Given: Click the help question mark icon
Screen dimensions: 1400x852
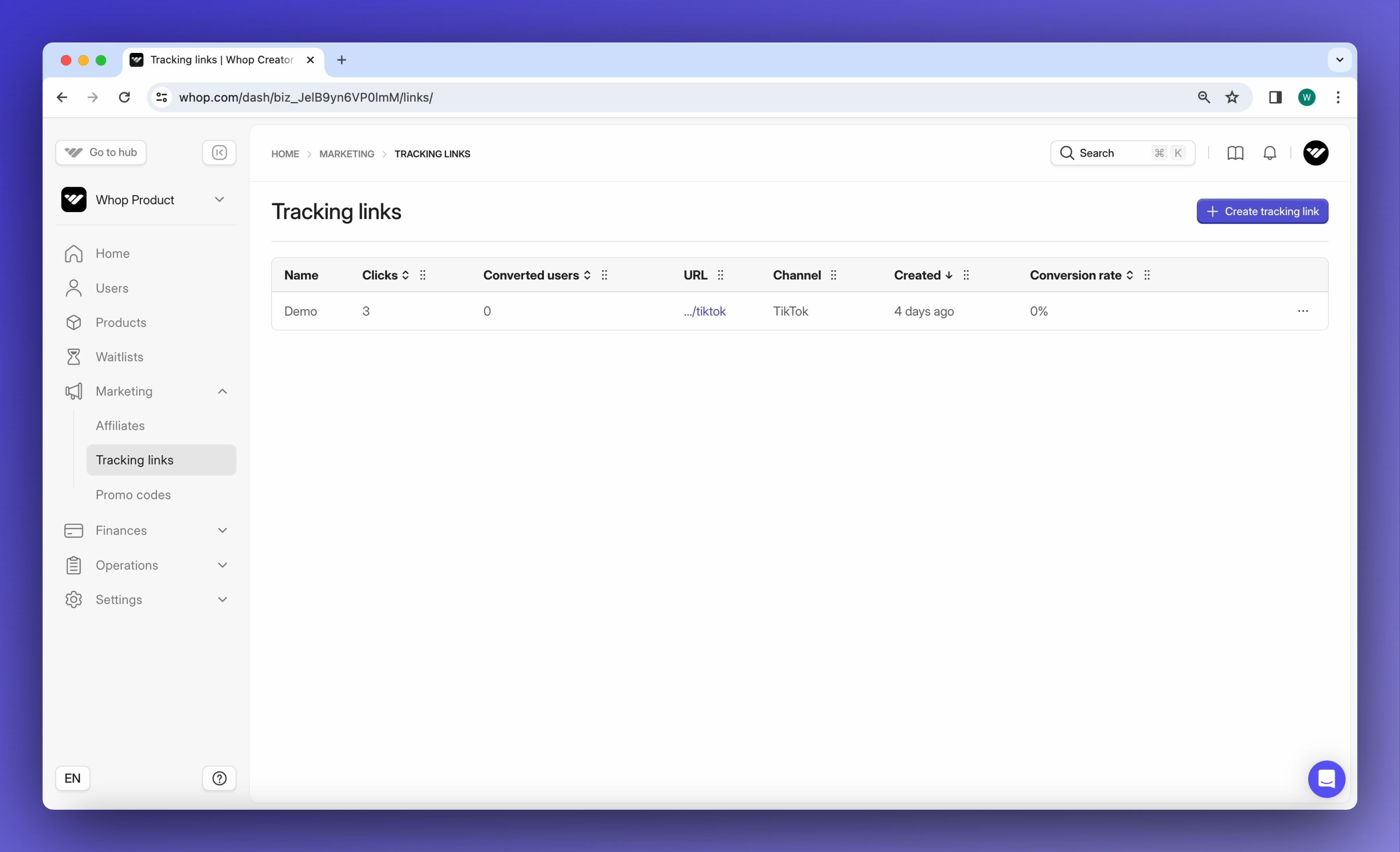Looking at the screenshot, I should point(219,777).
